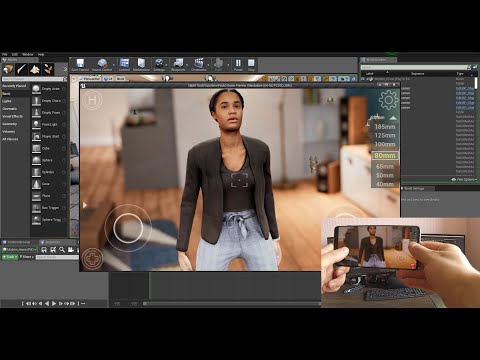Select the Lights category
This screenshot has height=360, width=480.
point(7,101)
